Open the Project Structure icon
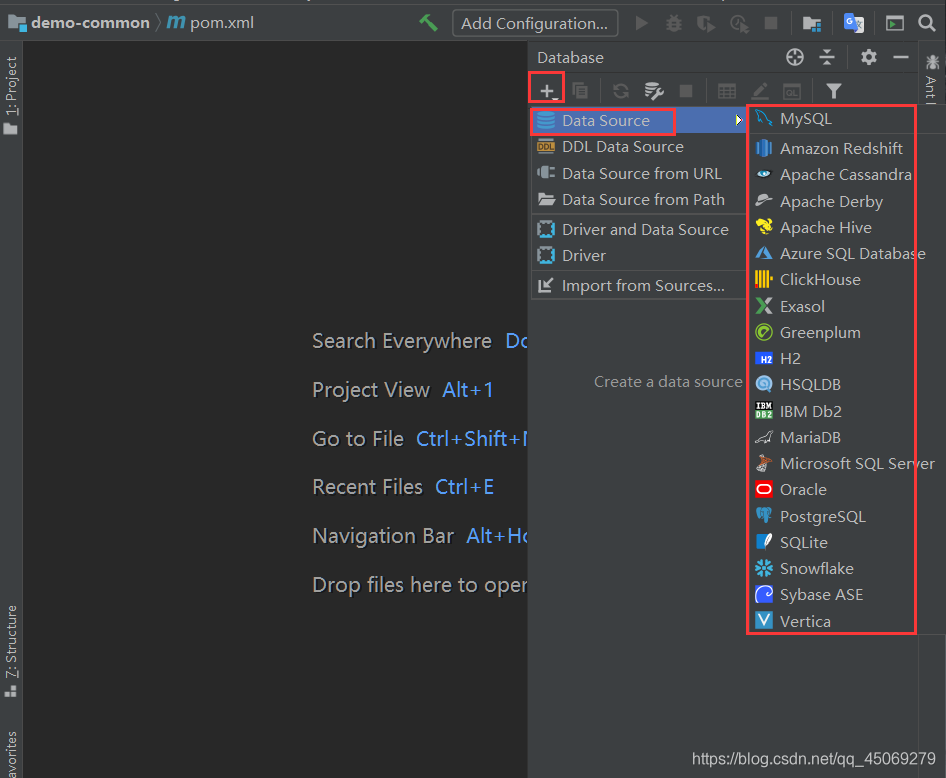946x778 pixels. tap(812, 24)
